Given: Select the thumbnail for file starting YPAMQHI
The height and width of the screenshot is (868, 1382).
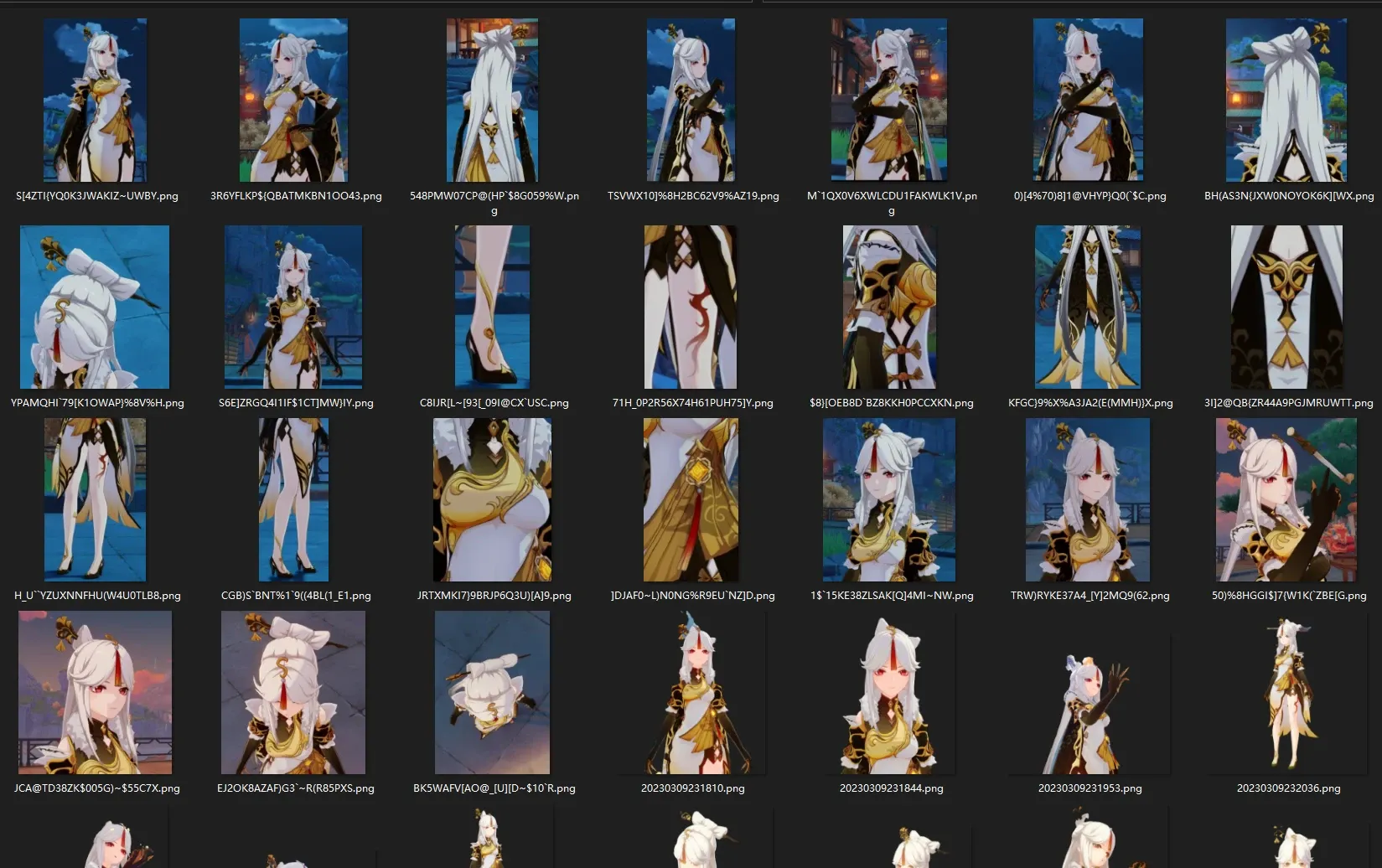Looking at the screenshot, I should click(95, 307).
